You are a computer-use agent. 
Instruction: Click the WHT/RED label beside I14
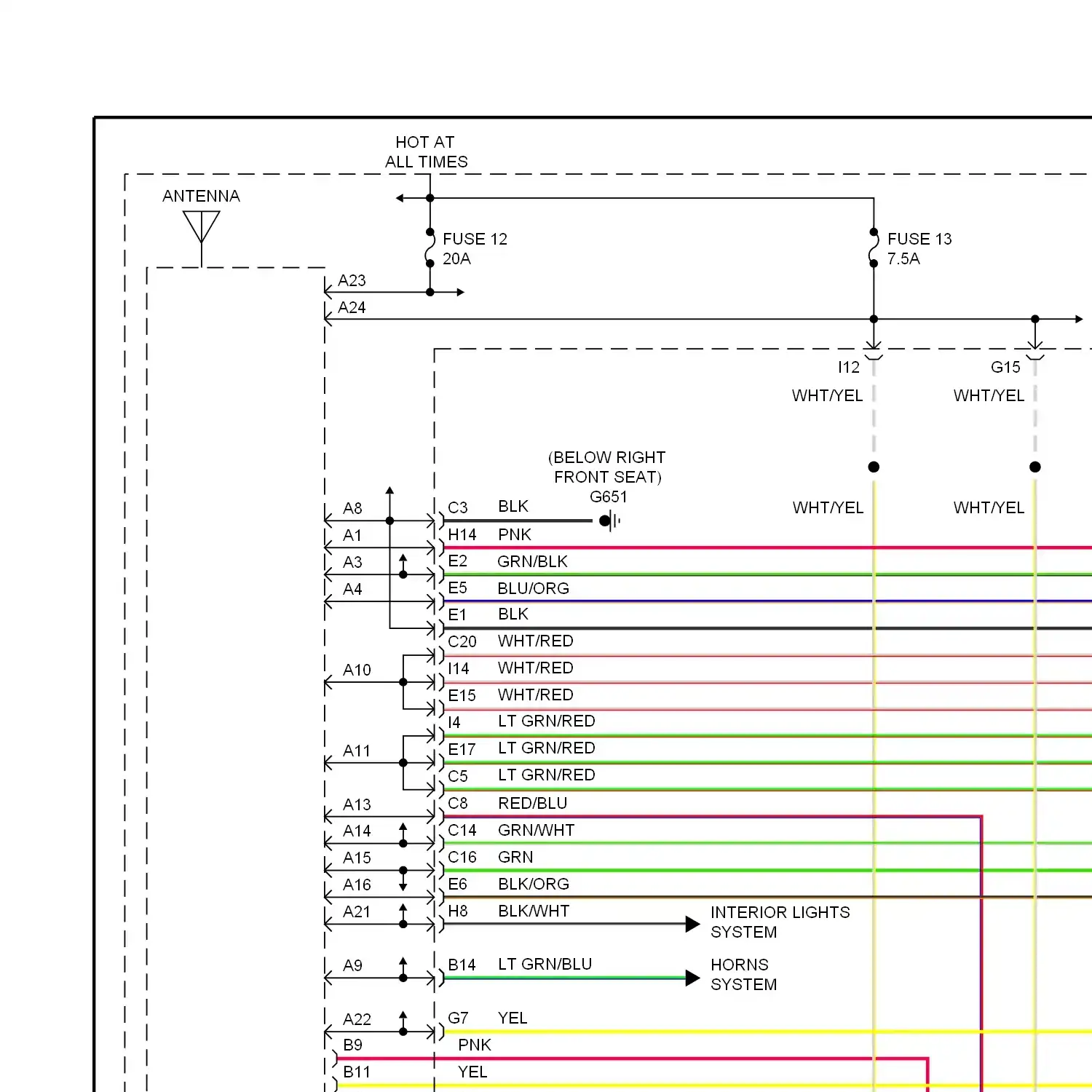pyautogui.click(x=536, y=668)
